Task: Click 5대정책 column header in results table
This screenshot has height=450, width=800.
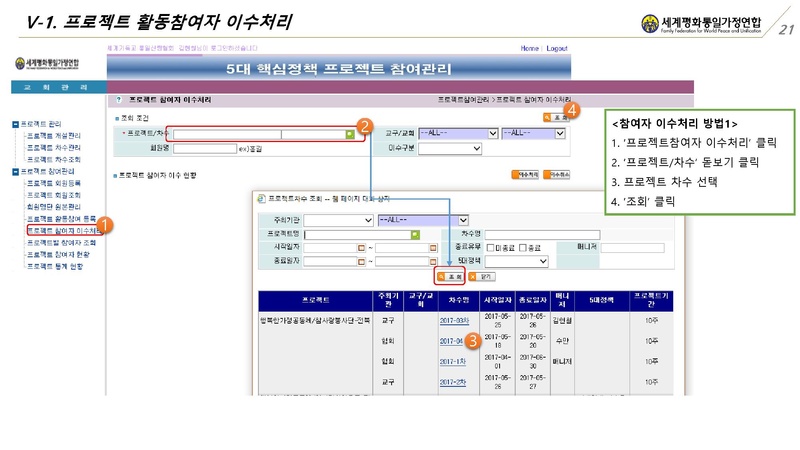Action: (x=602, y=301)
